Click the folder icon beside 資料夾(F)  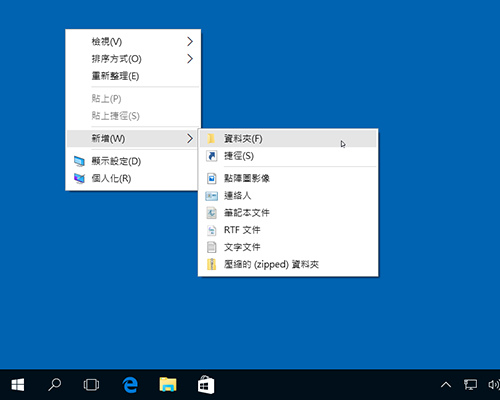211,138
